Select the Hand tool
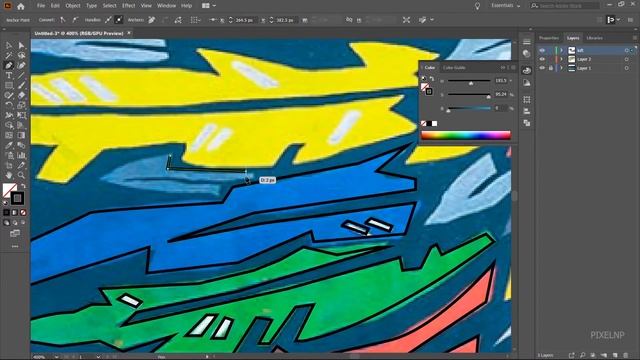640x360 pixels. (x=9, y=176)
